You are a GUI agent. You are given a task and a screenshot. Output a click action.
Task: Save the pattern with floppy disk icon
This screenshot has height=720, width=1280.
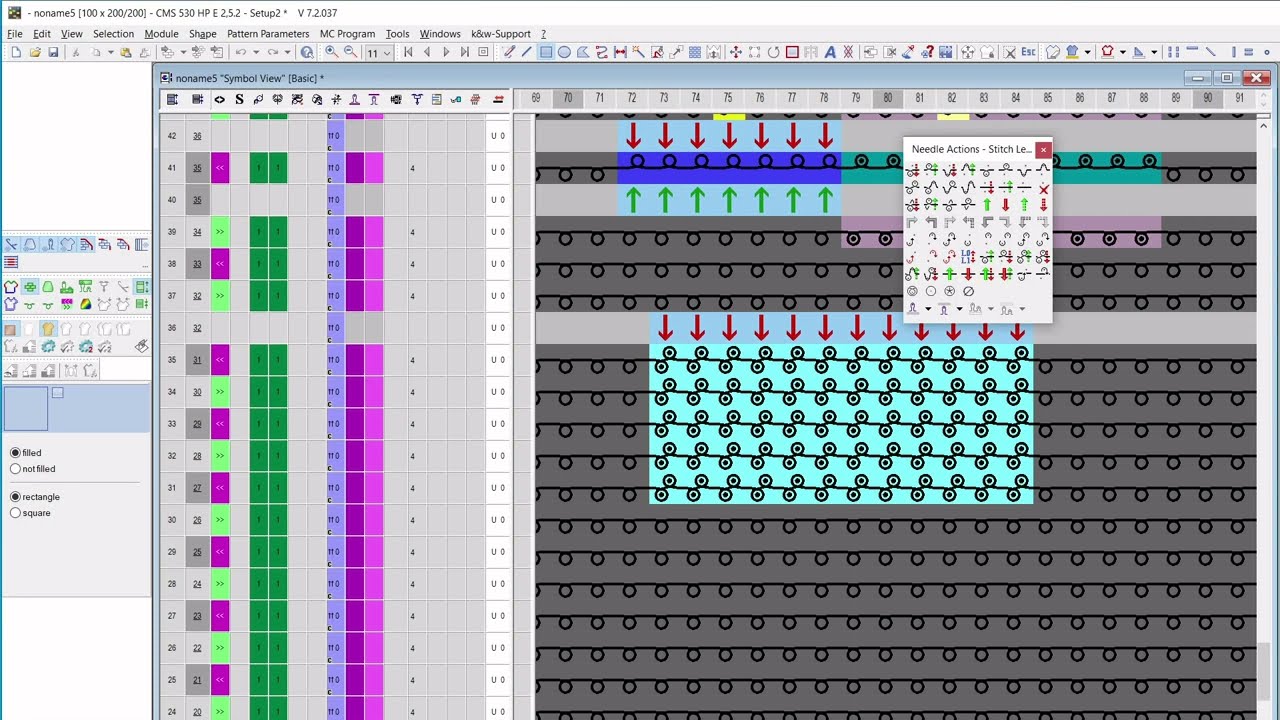click(53, 52)
